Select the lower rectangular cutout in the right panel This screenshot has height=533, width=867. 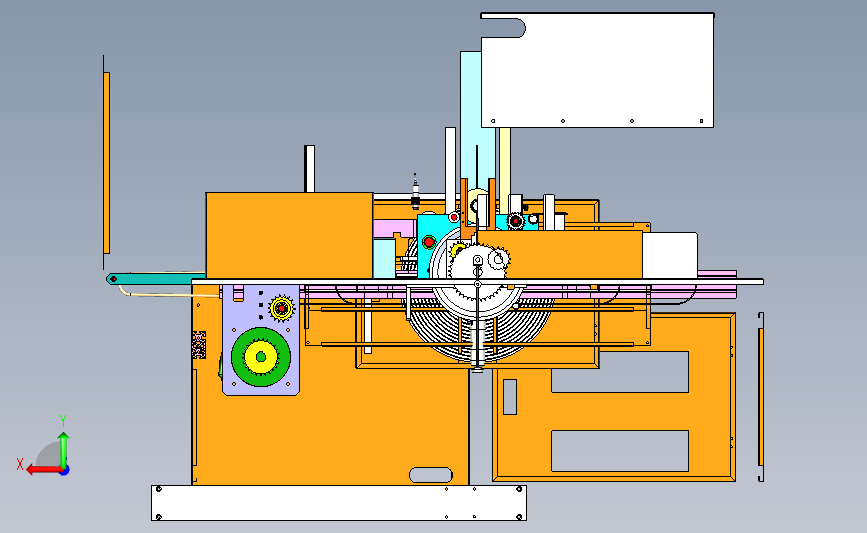(x=620, y=451)
